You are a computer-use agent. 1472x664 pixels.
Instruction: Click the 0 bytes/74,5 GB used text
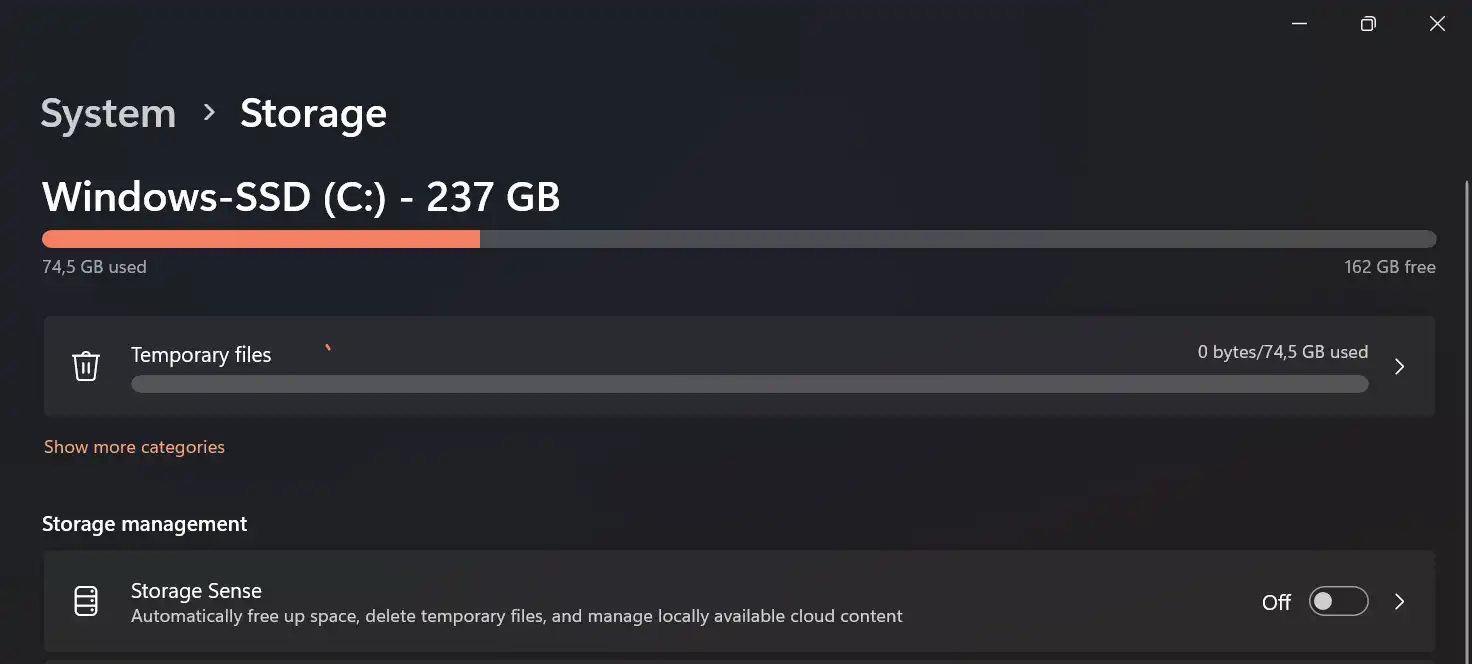1283,352
